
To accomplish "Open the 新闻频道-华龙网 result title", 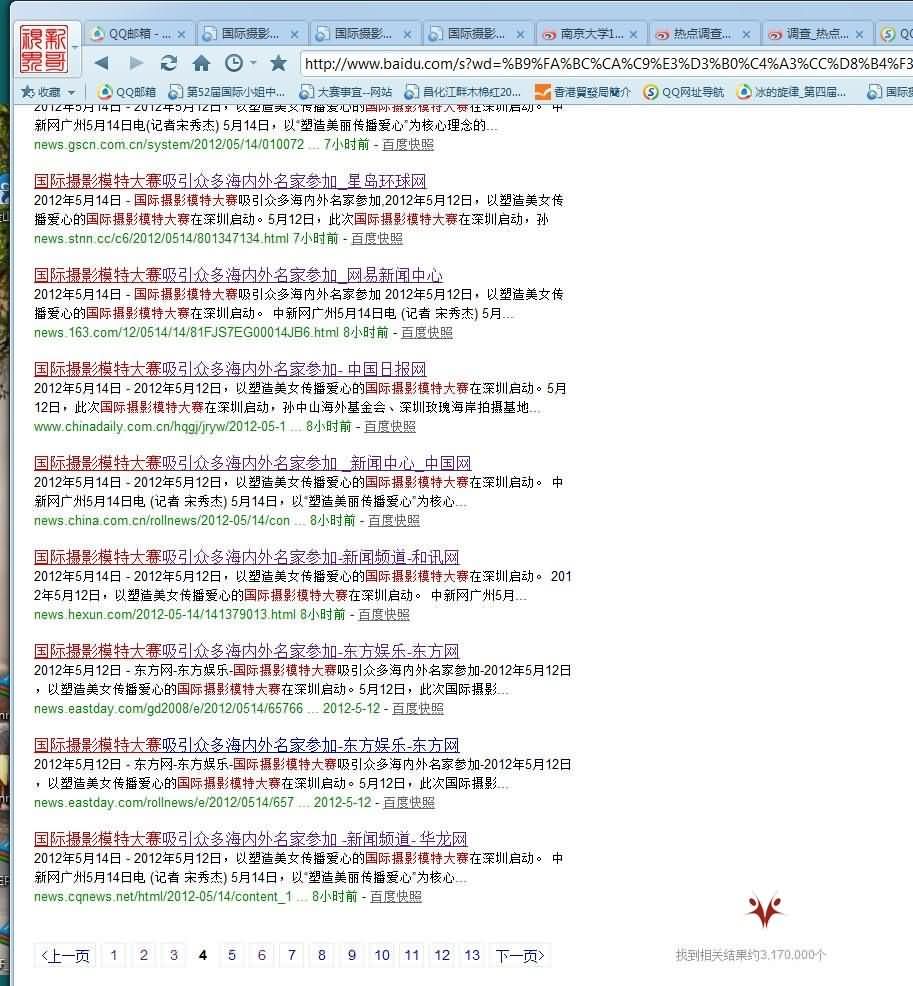I will click(251, 839).
